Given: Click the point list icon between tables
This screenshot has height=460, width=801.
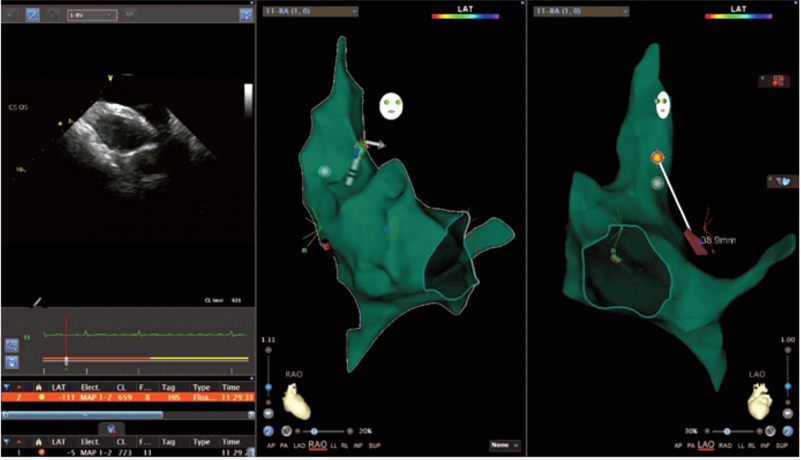Looking at the screenshot, I should [x=113, y=427].
